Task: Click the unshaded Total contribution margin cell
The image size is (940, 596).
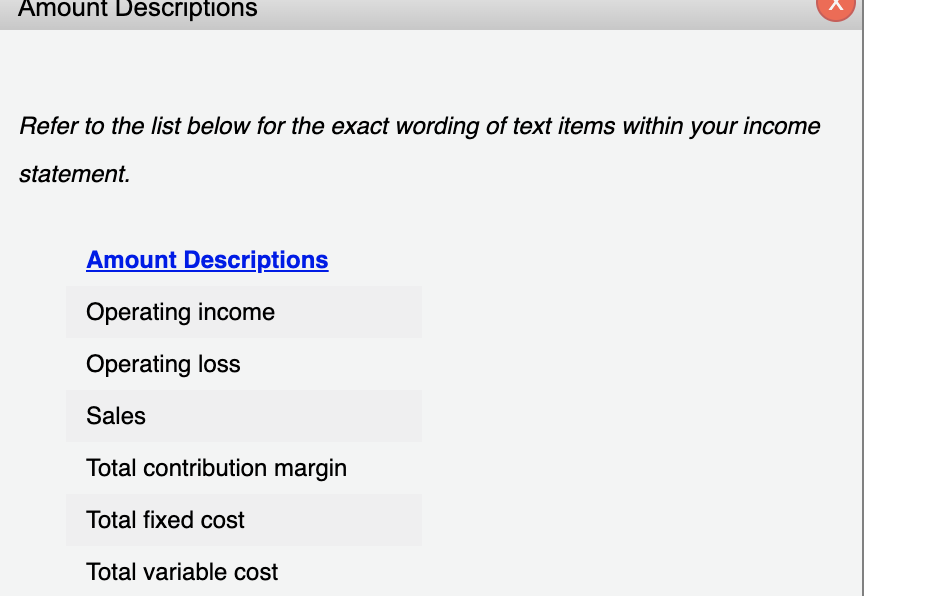Action: 243,468
